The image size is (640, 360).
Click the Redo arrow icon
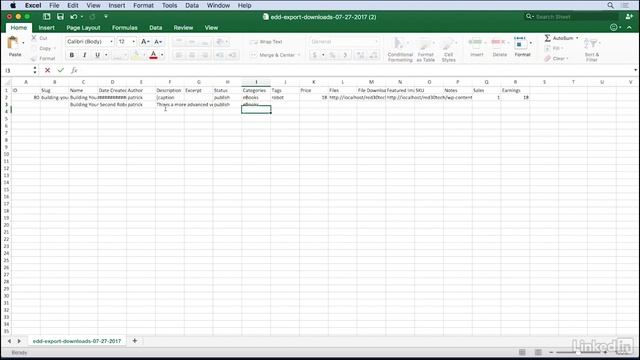tap(92, 17)
